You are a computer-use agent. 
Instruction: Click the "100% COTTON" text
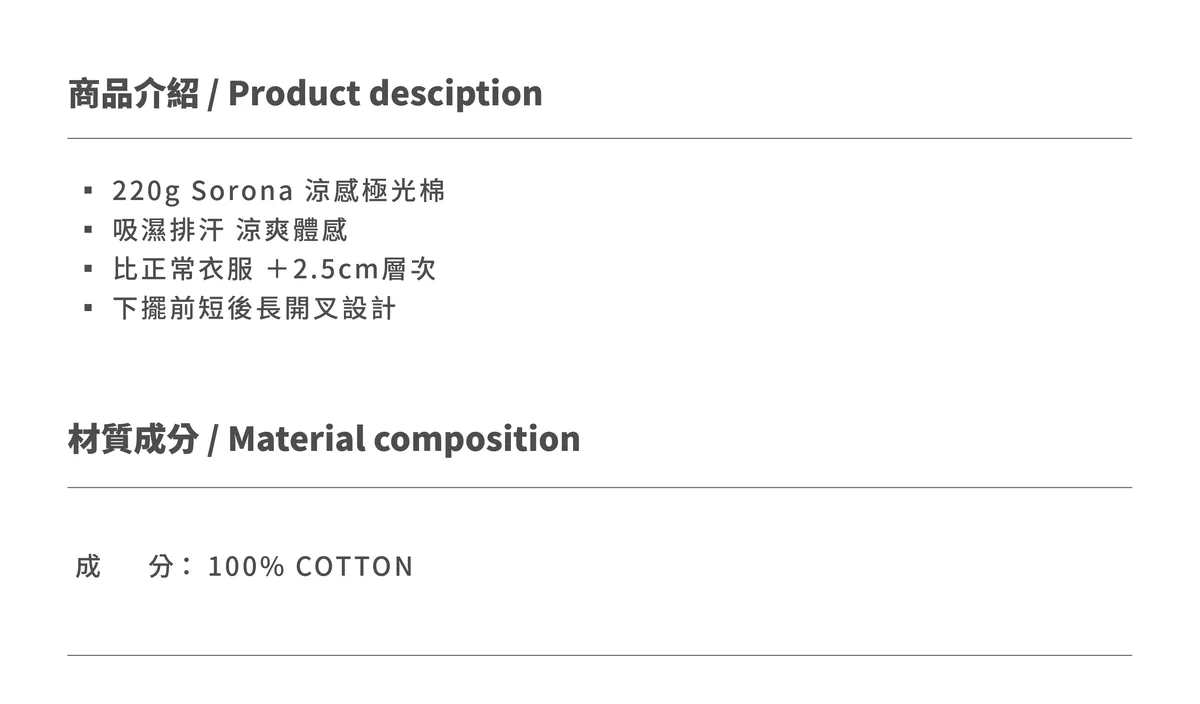coord(310,567)
